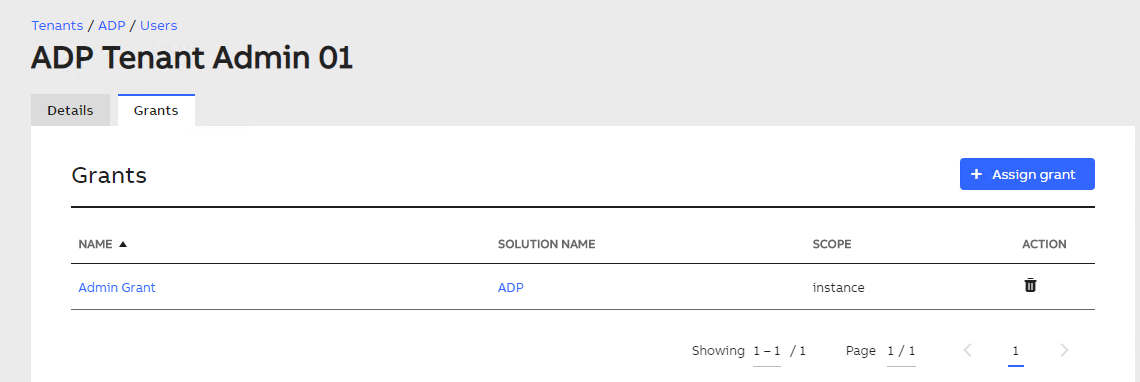The height and width of the screenshot is (382, 1140).
Task: Open the ADP solution name link
Action: click(510, 287)
